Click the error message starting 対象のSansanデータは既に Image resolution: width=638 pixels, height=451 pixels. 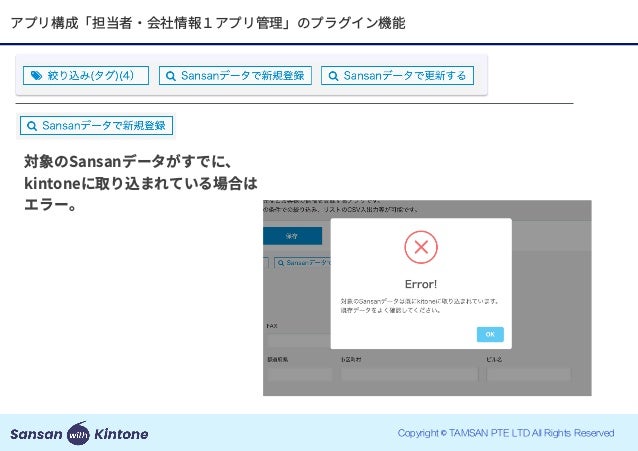[x=420, y=306]
